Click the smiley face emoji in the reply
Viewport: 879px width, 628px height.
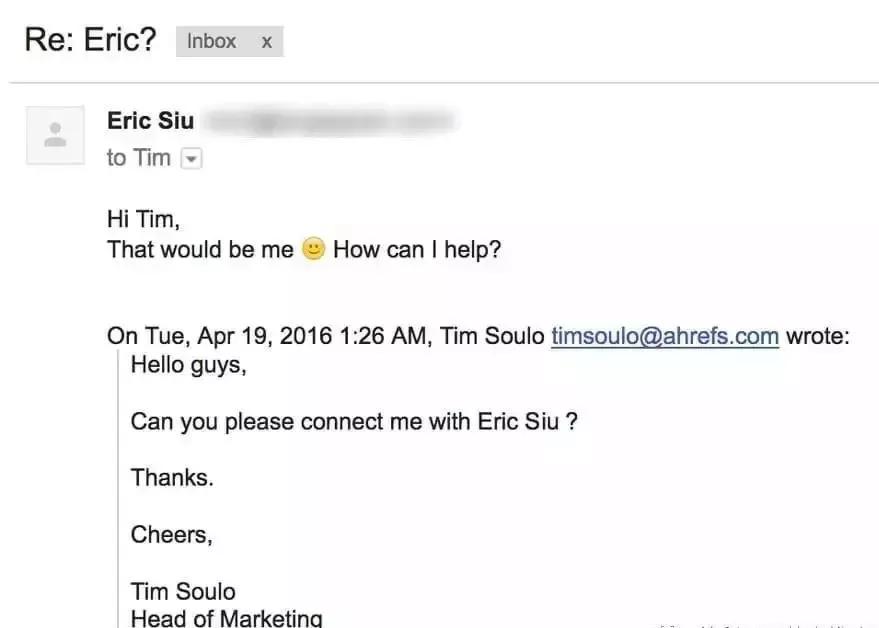(x=313, y=249)
